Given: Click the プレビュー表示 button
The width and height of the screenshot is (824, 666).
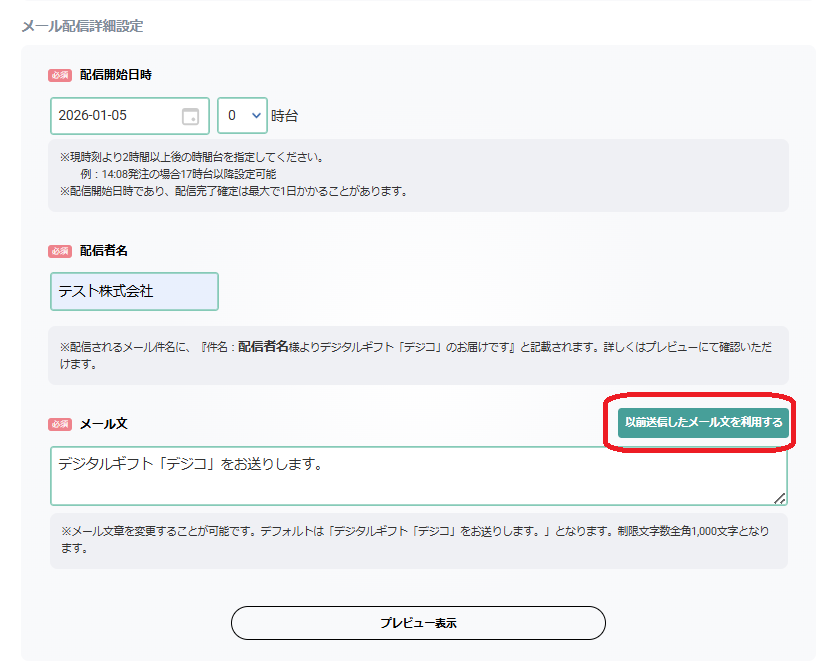Looking at the screenshot, I should [x=418, y=622].
